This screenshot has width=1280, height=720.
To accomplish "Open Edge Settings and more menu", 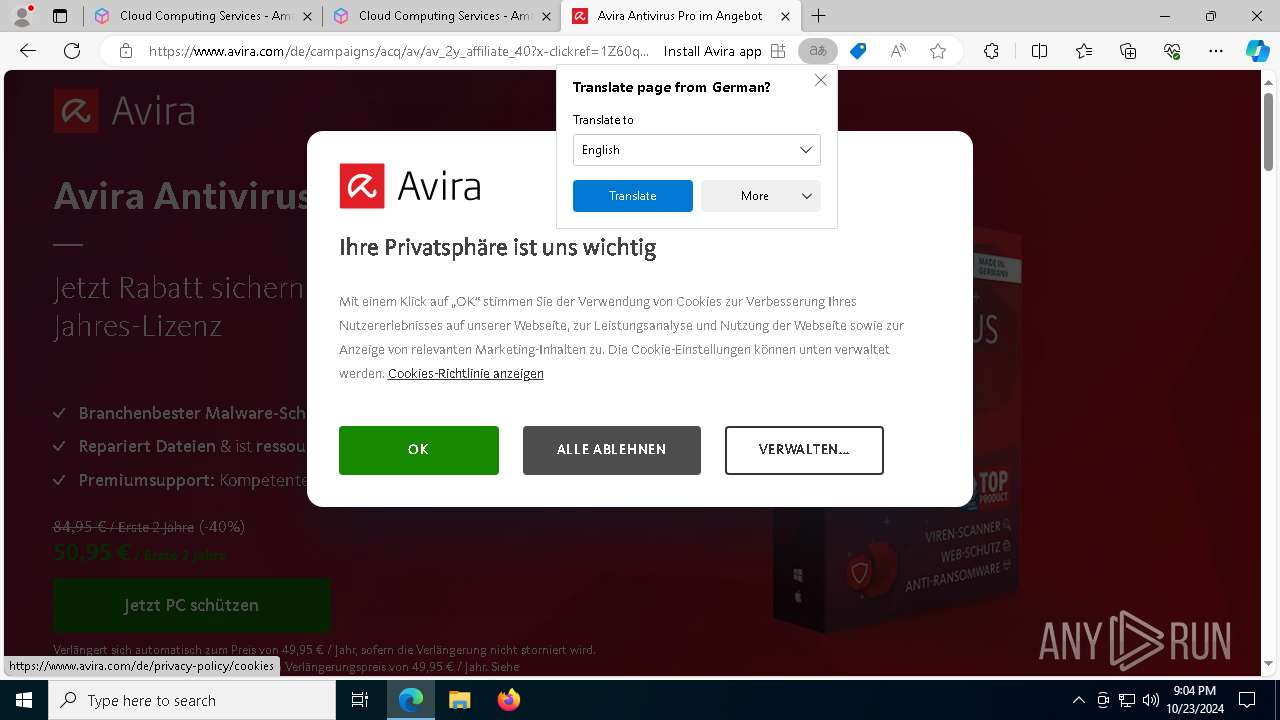I will point(1216,51).
